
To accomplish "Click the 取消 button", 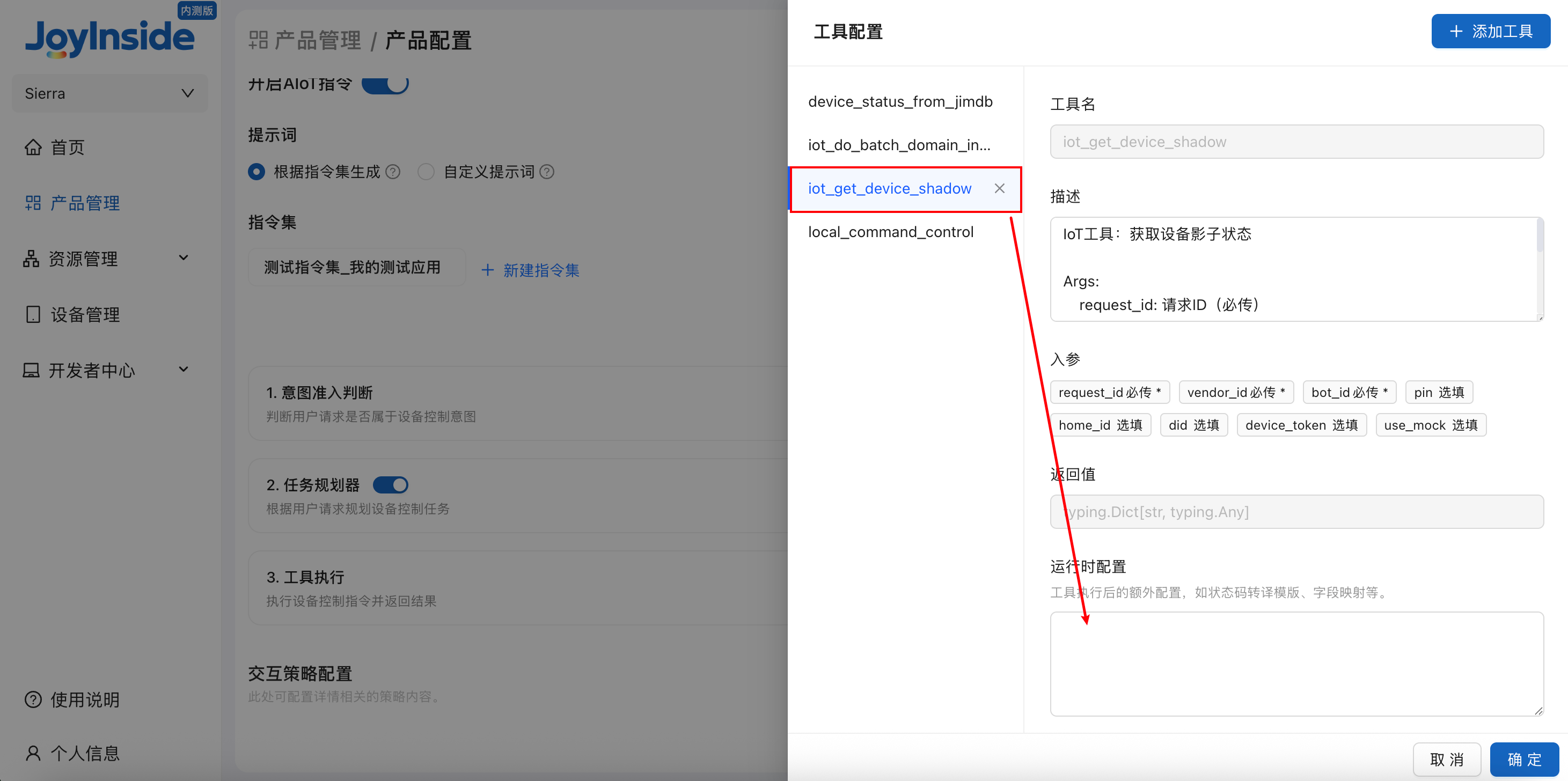I will coord(1447,759).
